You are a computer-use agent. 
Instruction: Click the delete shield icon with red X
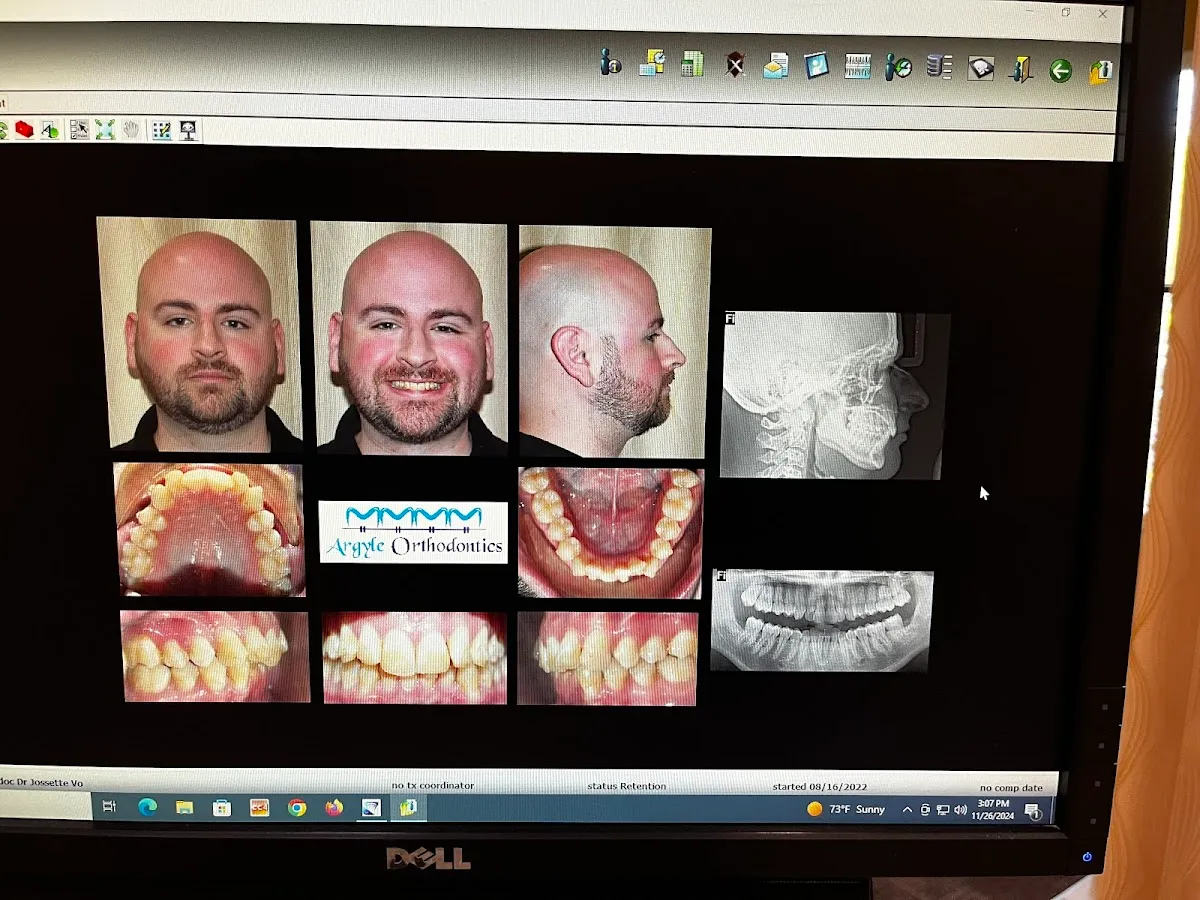[735, 64]
